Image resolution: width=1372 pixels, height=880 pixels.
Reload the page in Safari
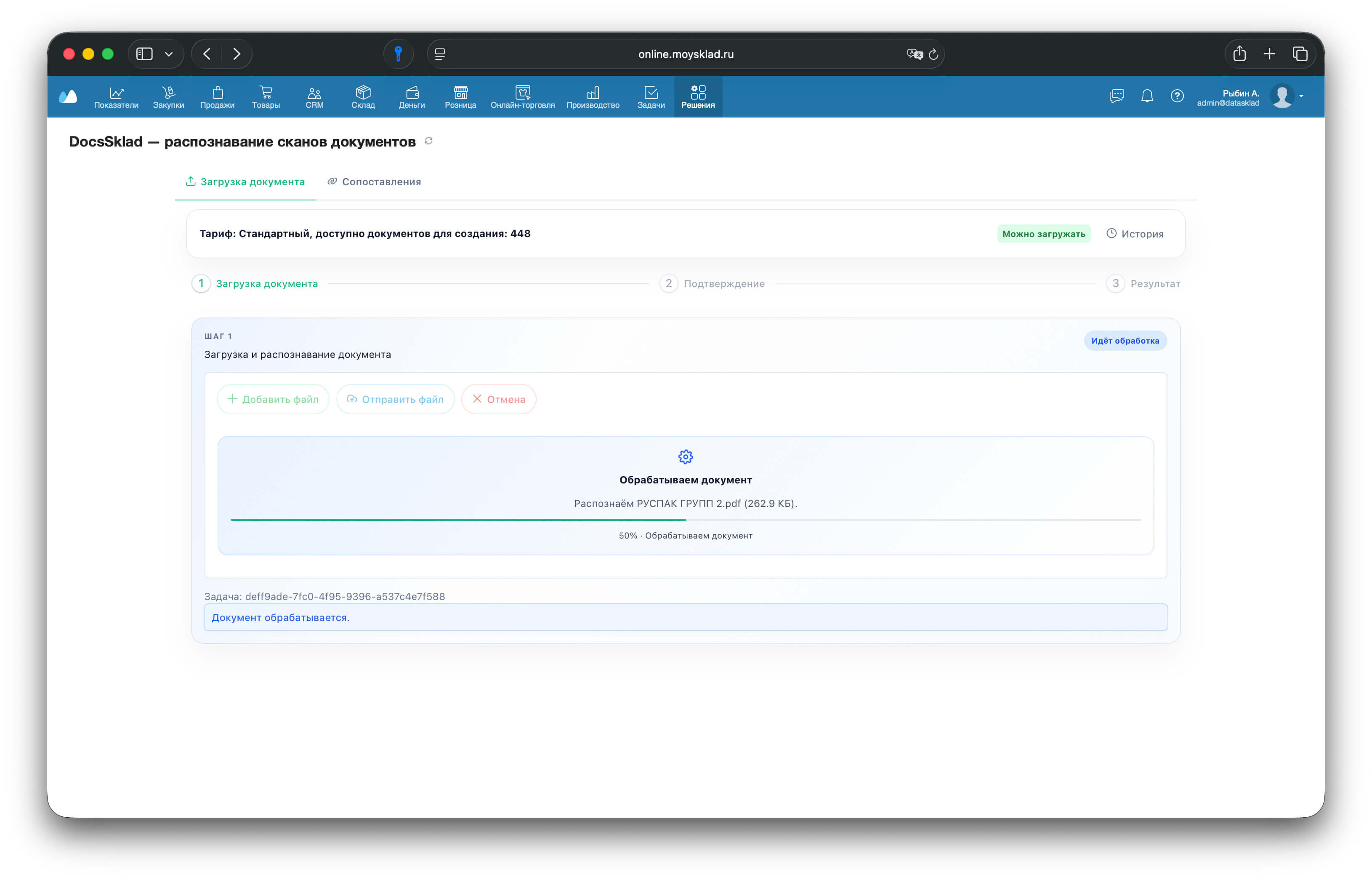click(933, 54)
